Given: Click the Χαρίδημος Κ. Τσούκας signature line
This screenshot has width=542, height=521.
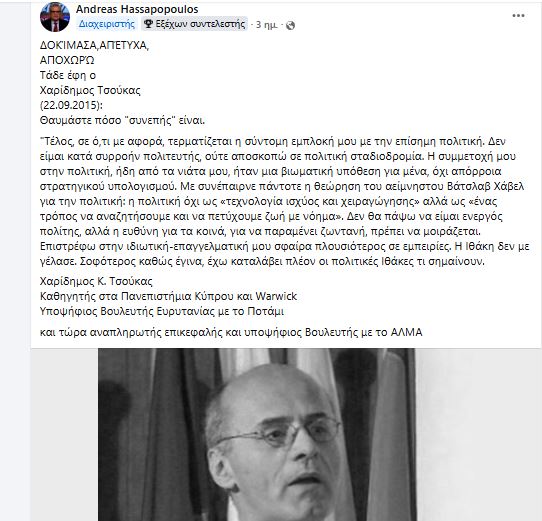Looking at the screenshot, I should tap(96, 281).
